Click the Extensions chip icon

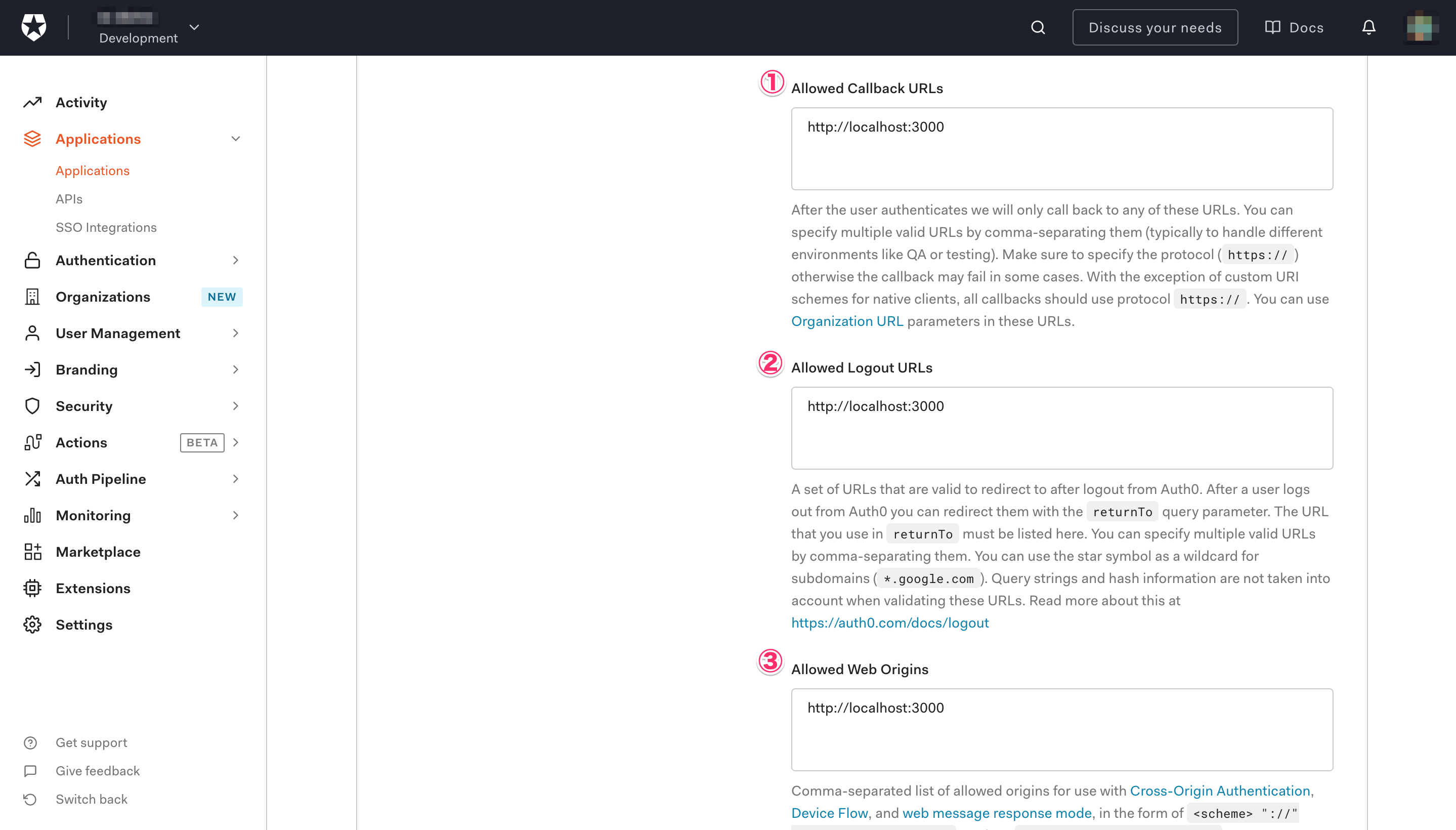[x=32, y=588]
